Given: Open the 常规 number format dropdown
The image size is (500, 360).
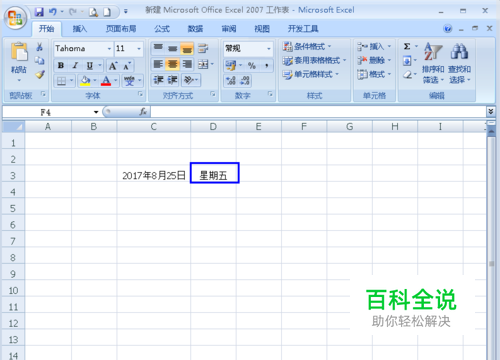Looking at the screenshot, I should coord(269,49).
